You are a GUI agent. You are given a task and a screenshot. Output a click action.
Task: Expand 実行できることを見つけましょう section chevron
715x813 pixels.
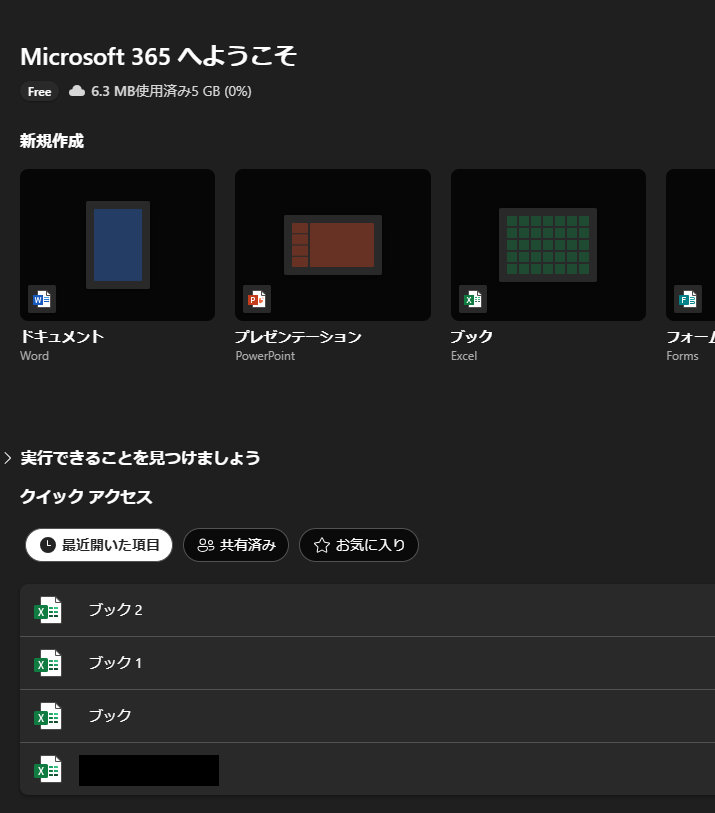point(8,458)
